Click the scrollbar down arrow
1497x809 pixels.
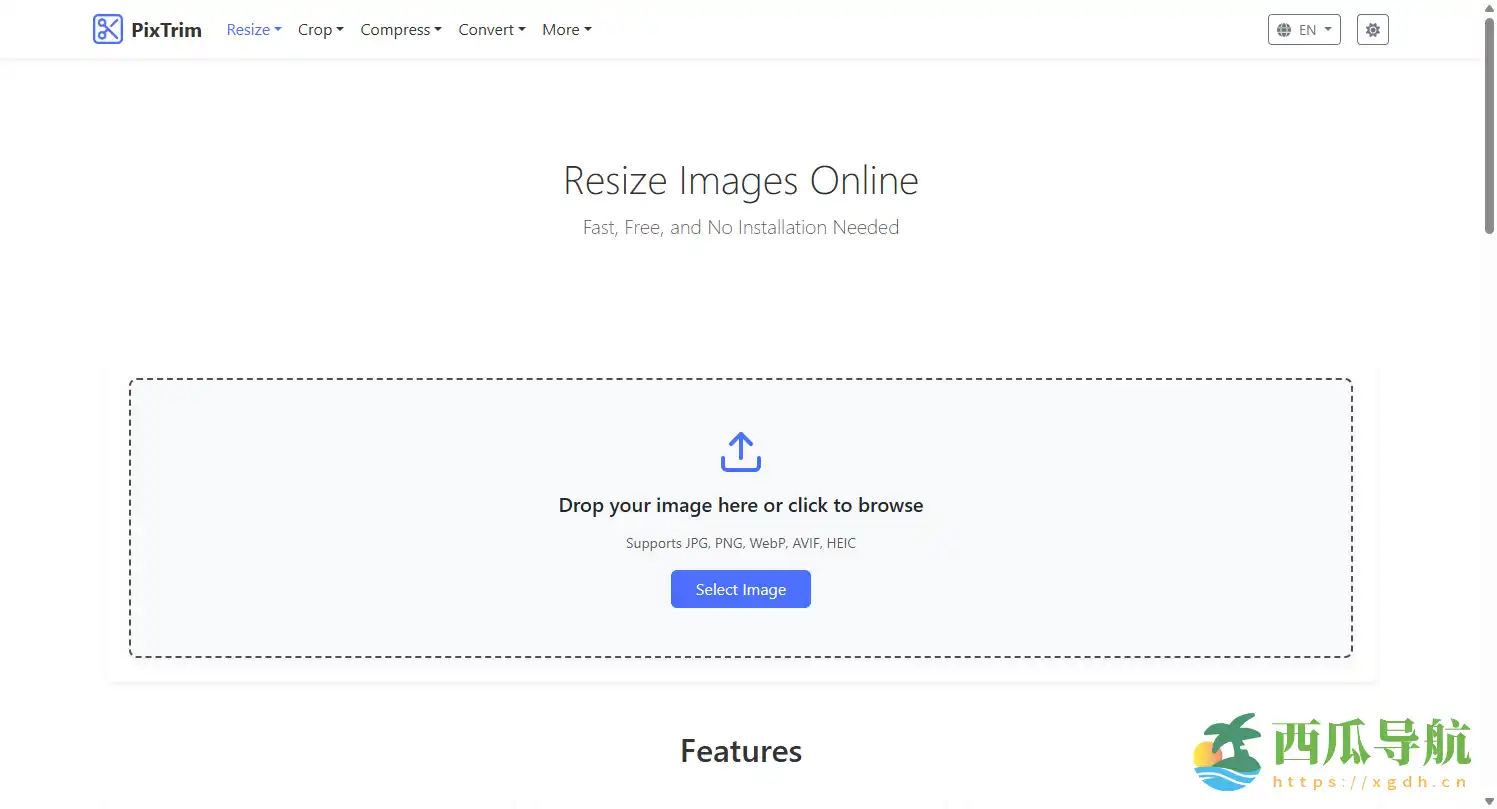(1489, 801)
